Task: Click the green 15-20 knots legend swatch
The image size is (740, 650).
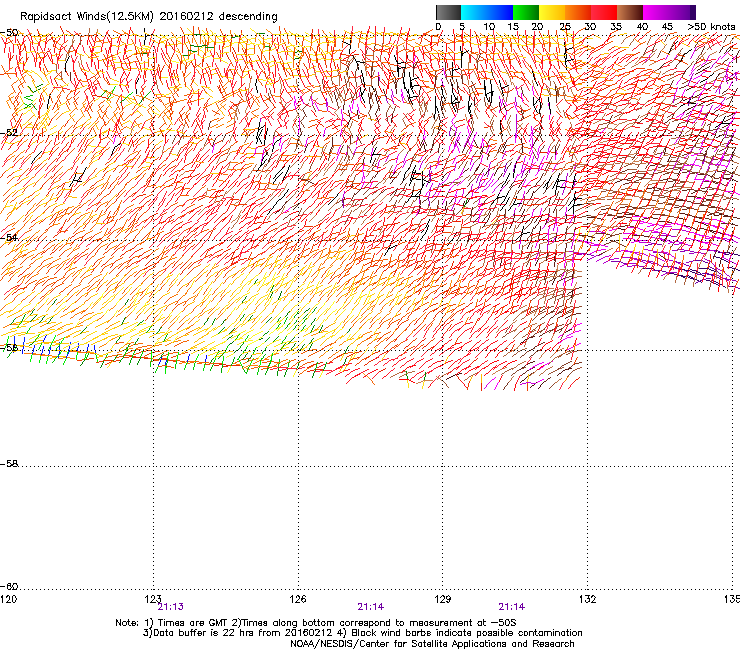Action: 526,12
